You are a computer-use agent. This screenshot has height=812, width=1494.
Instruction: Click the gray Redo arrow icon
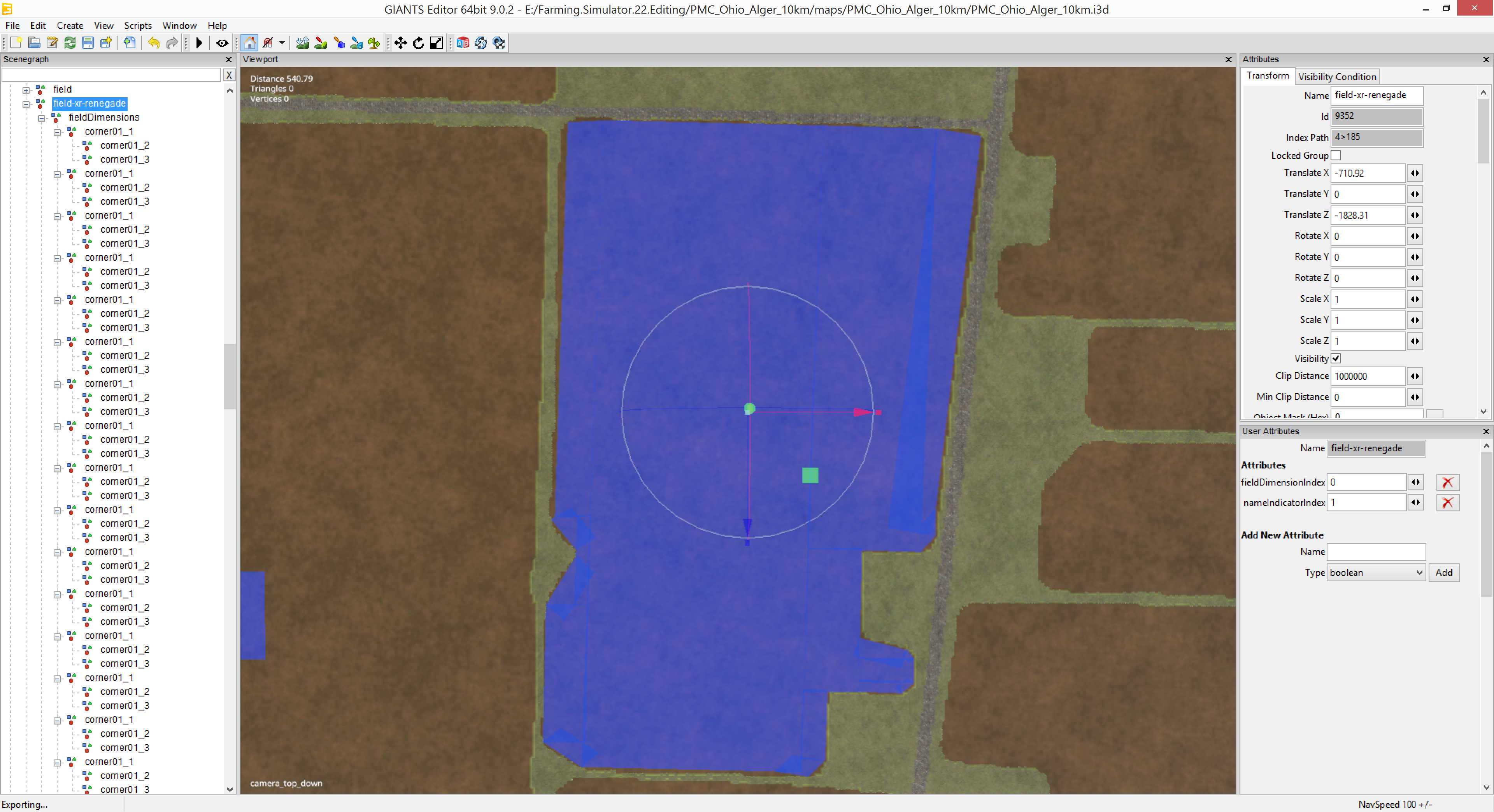[x=172, y=43]
